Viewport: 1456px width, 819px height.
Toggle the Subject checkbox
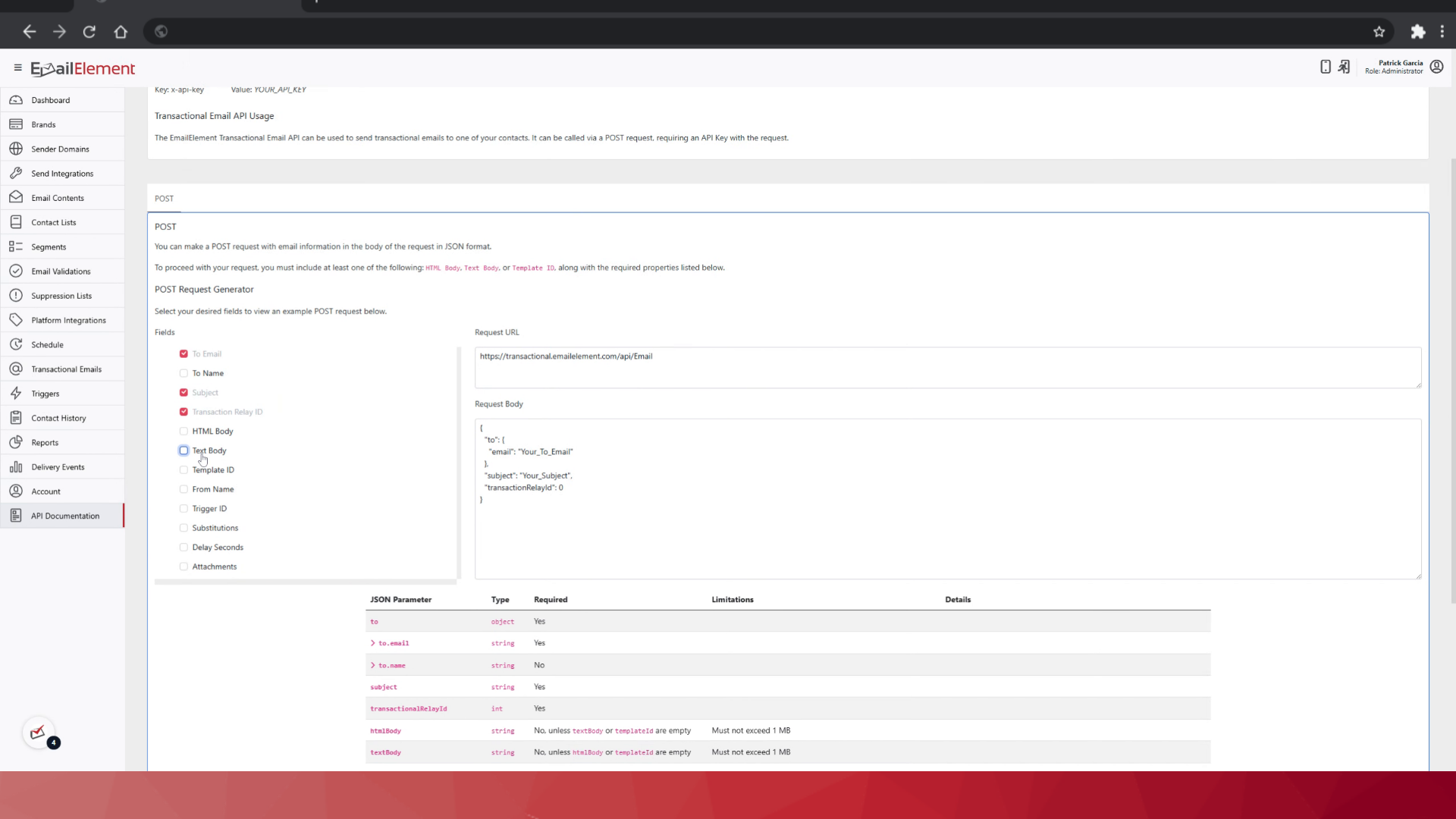pyautogui.click(x=184, y=393)
